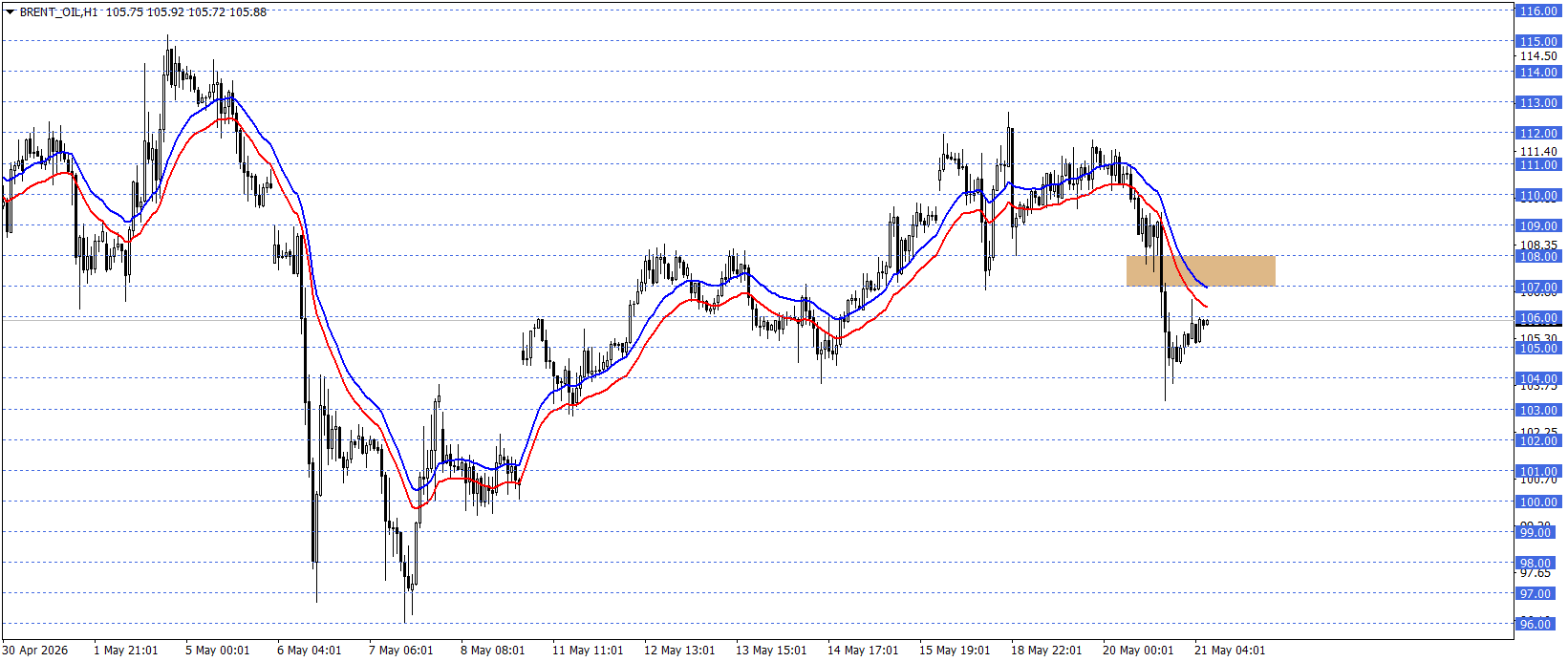Image resolution: width=1568 pixels, height=662 pixels.
Task: Click the 12 May 13:01 time label
Action: coord(679,651)
